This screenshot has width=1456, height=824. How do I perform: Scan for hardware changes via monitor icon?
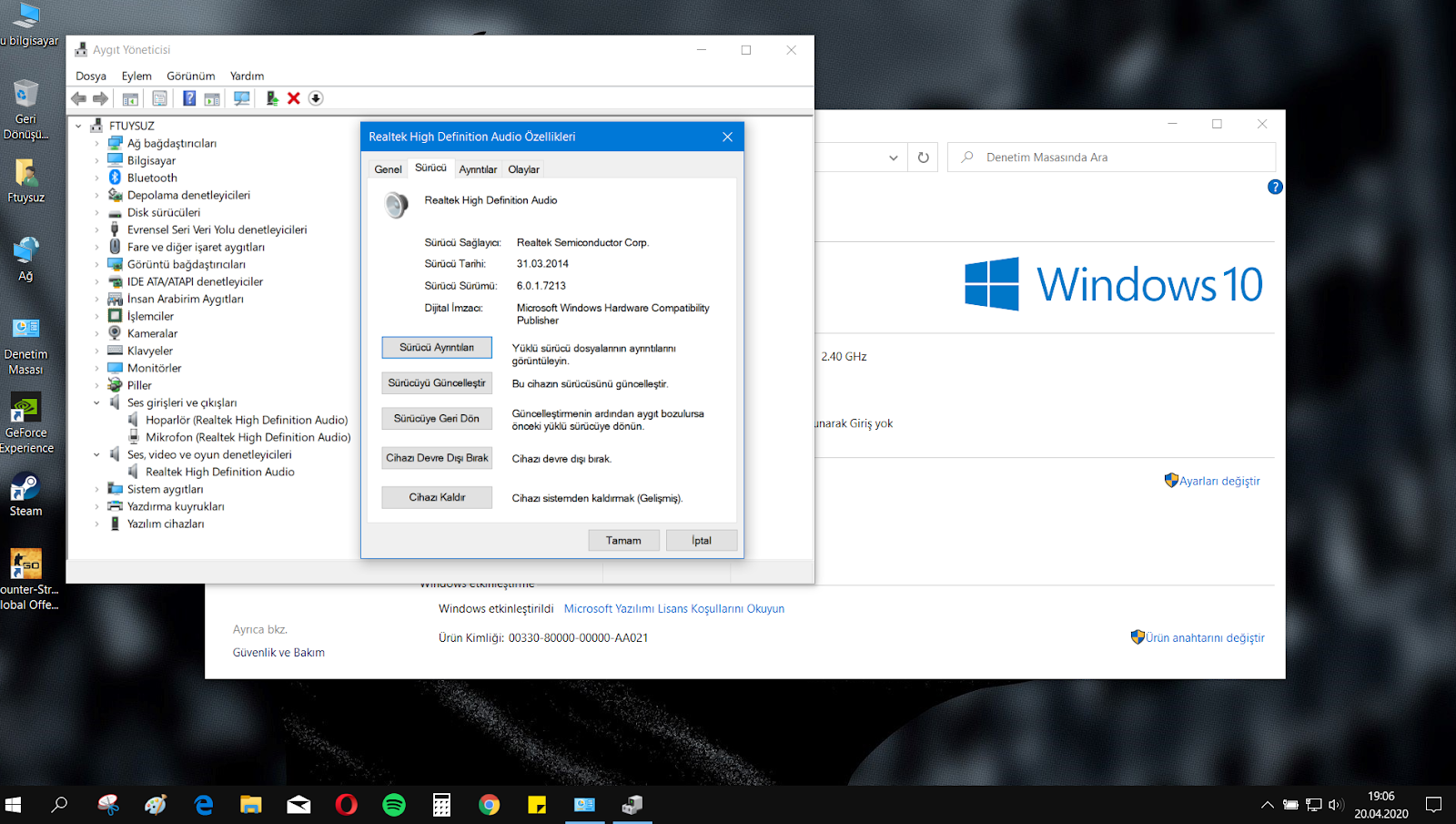click(242, 98)
